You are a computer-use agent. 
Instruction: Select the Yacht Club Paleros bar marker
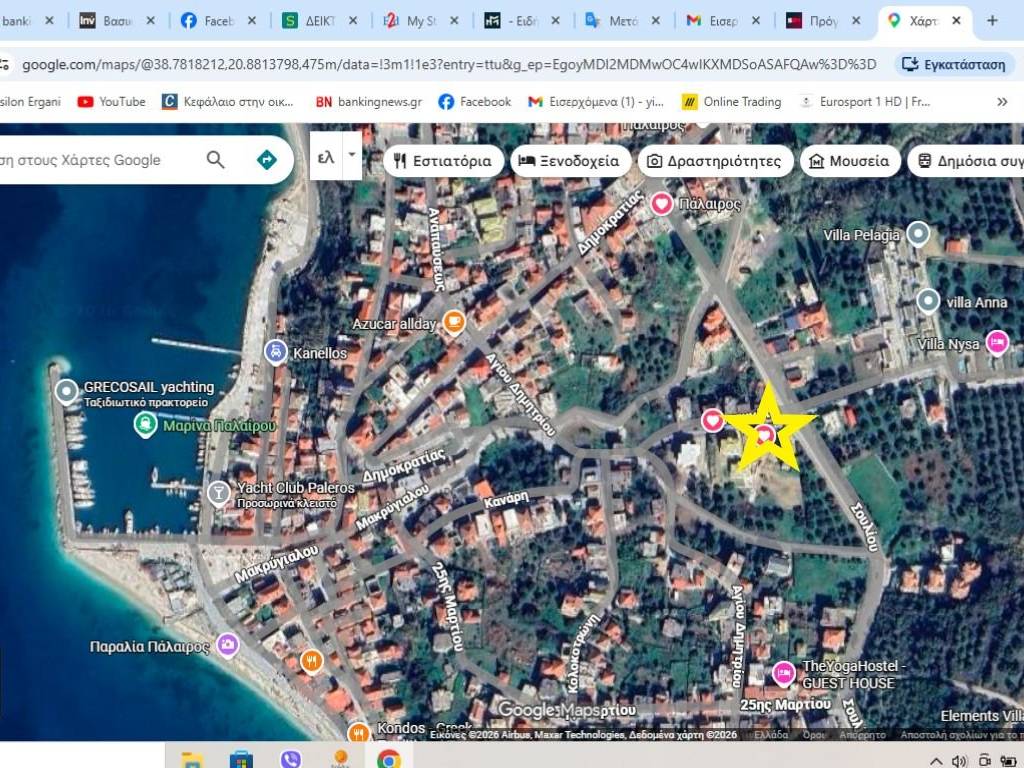click(x=218, y=491)
